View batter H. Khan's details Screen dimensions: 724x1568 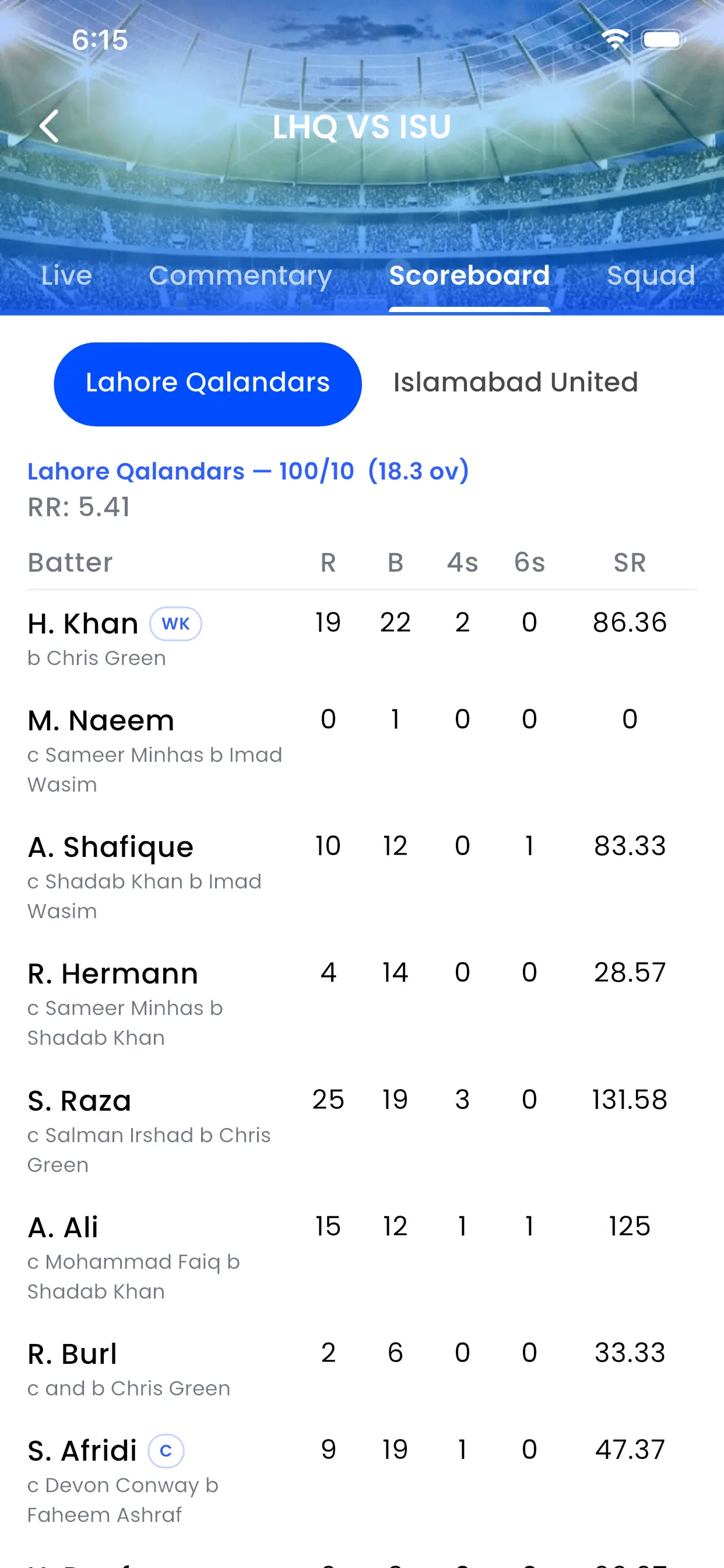click(x=83, y=622)
